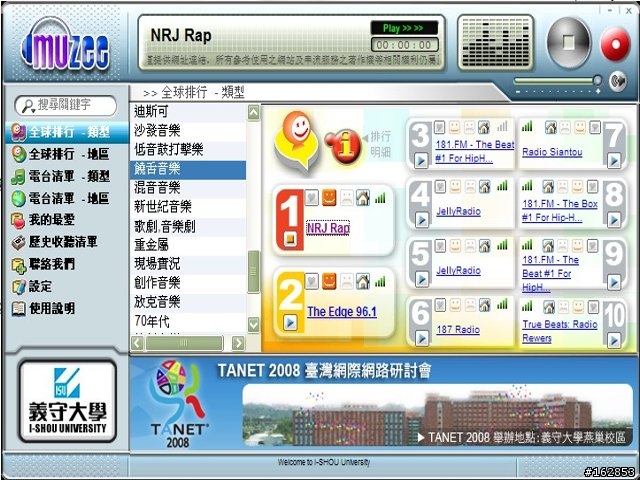
Task: Stop NRJ Rap in rank 1 card
Action: point(290,239)
